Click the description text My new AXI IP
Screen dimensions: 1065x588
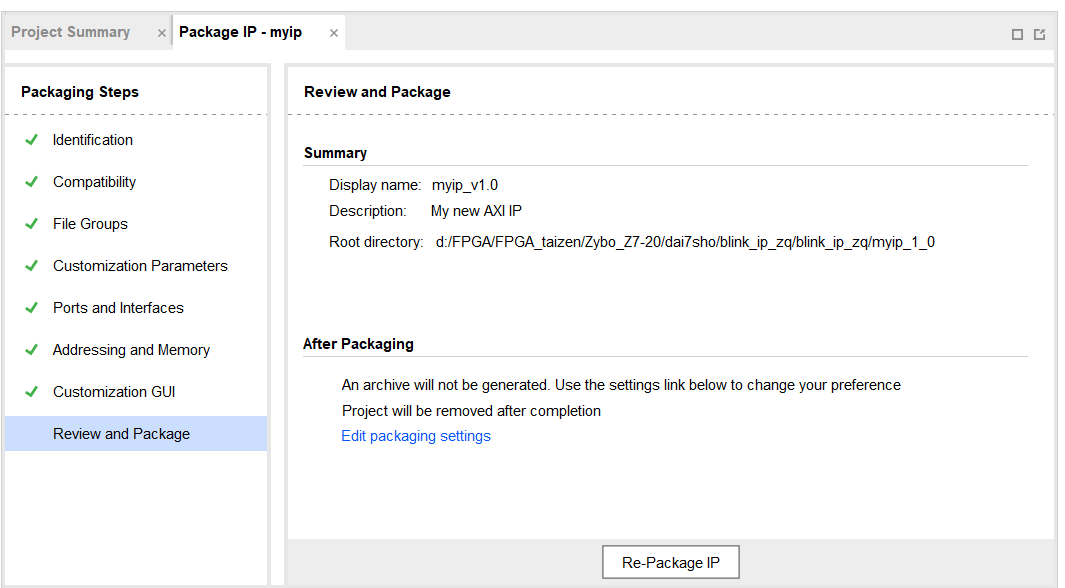(x=476, y=211)
